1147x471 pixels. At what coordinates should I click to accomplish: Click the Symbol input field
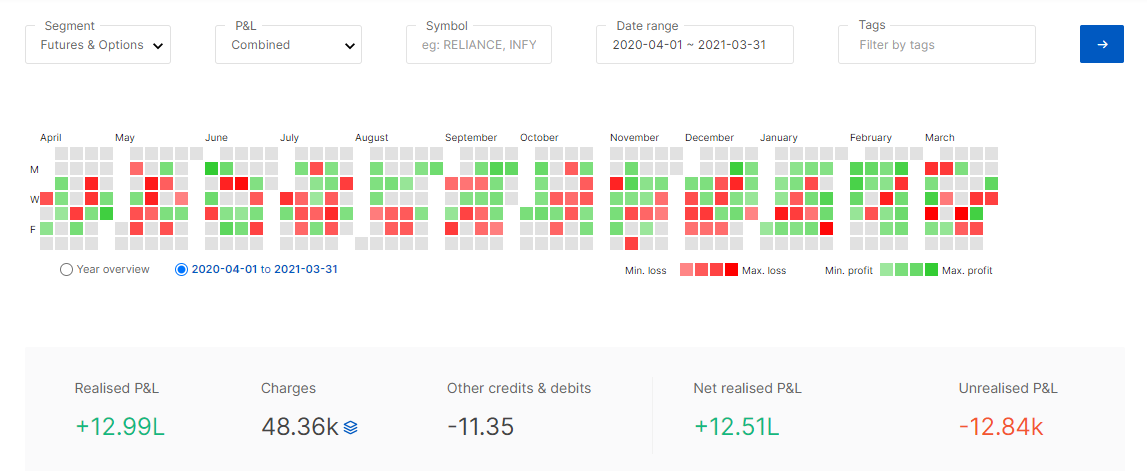478,45
